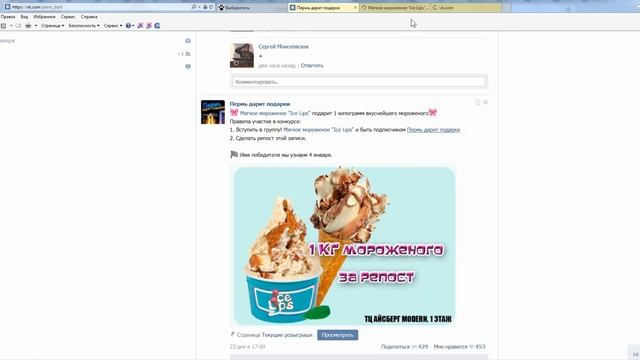Open the Home button dropdown arrow

tap(11, 26)
